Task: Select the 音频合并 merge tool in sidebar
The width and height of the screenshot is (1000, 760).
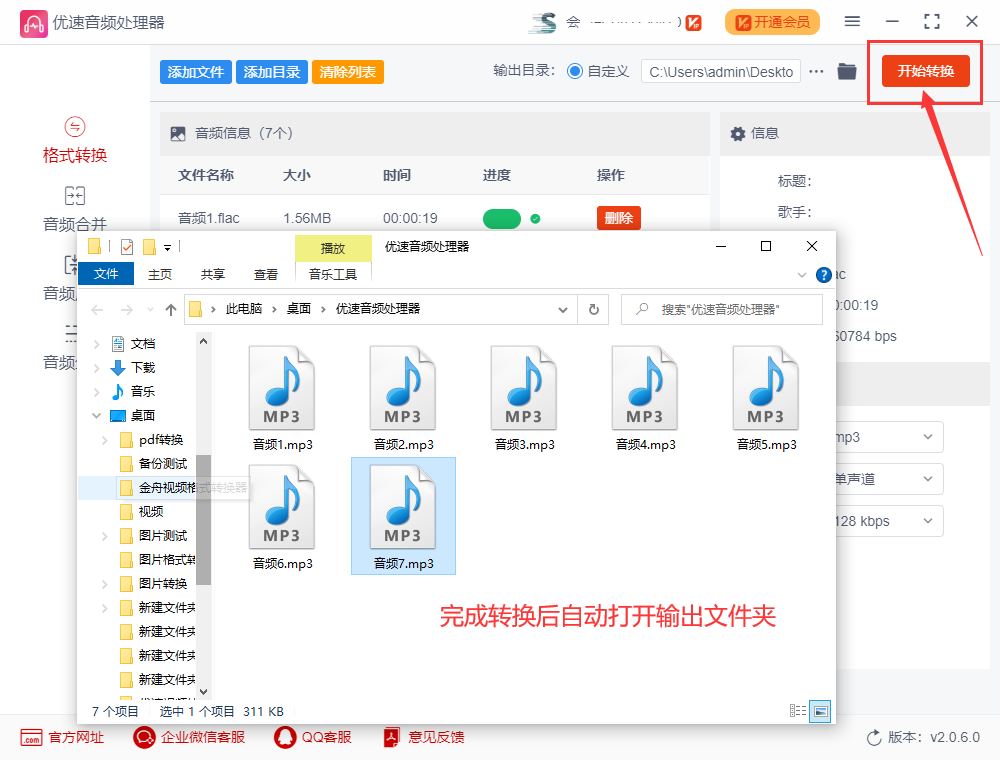Action: pos(74,209)
